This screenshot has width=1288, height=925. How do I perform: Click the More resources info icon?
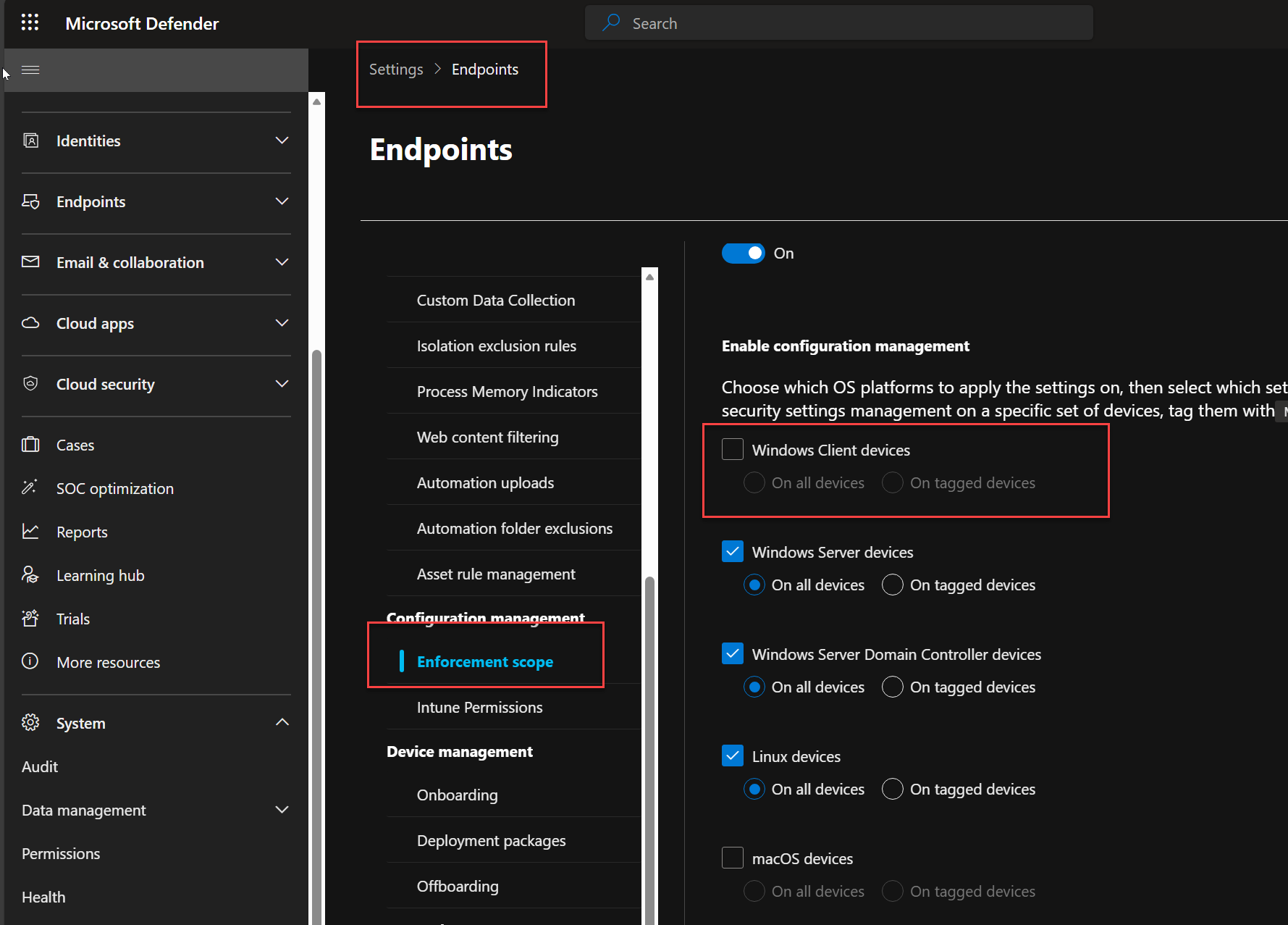click(30, 661)
